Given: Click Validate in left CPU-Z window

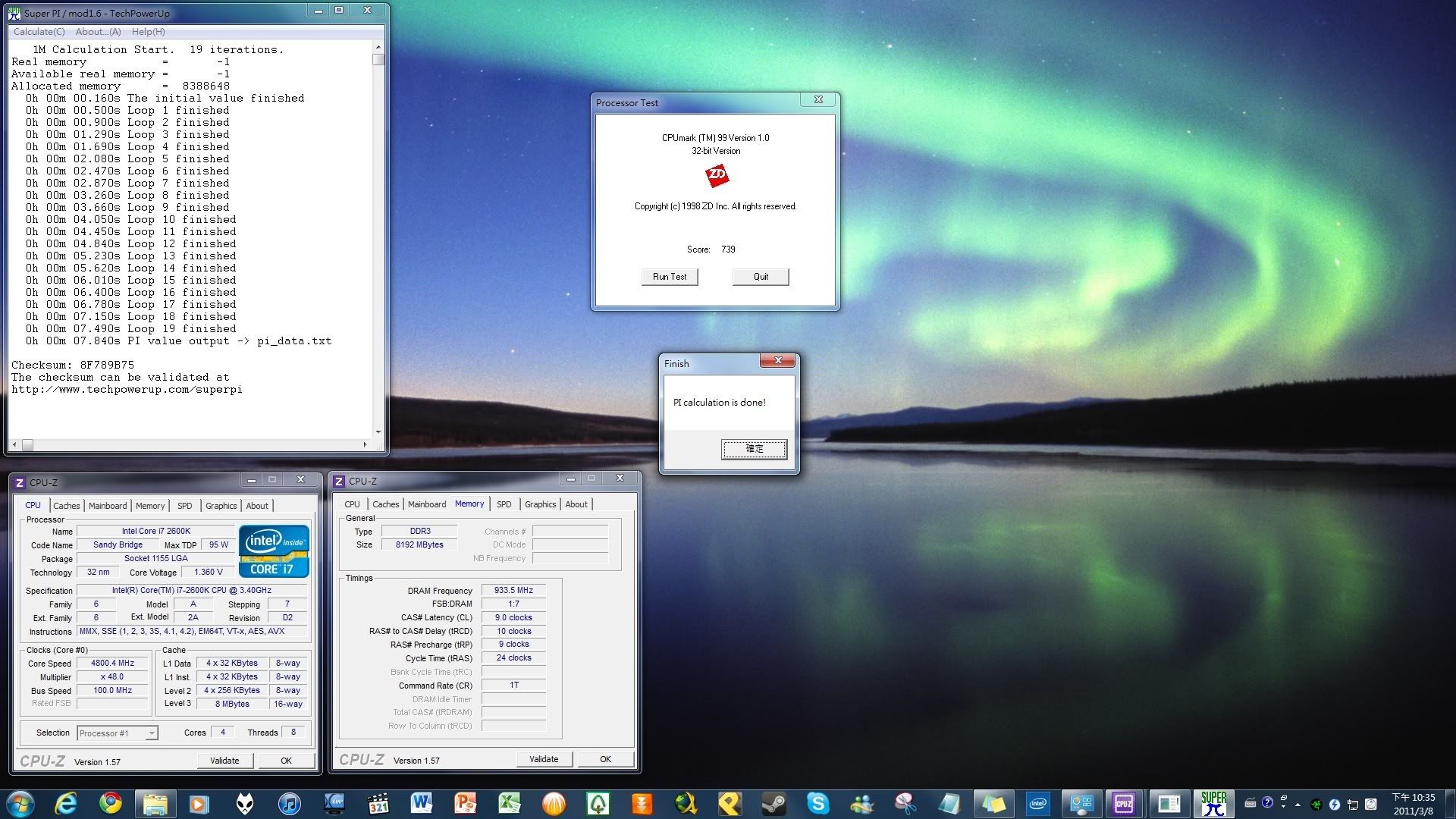Looking at the screenshot, I should point(224,761).
